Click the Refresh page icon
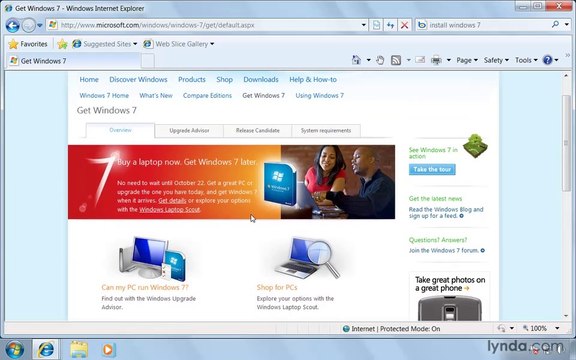 390,25
